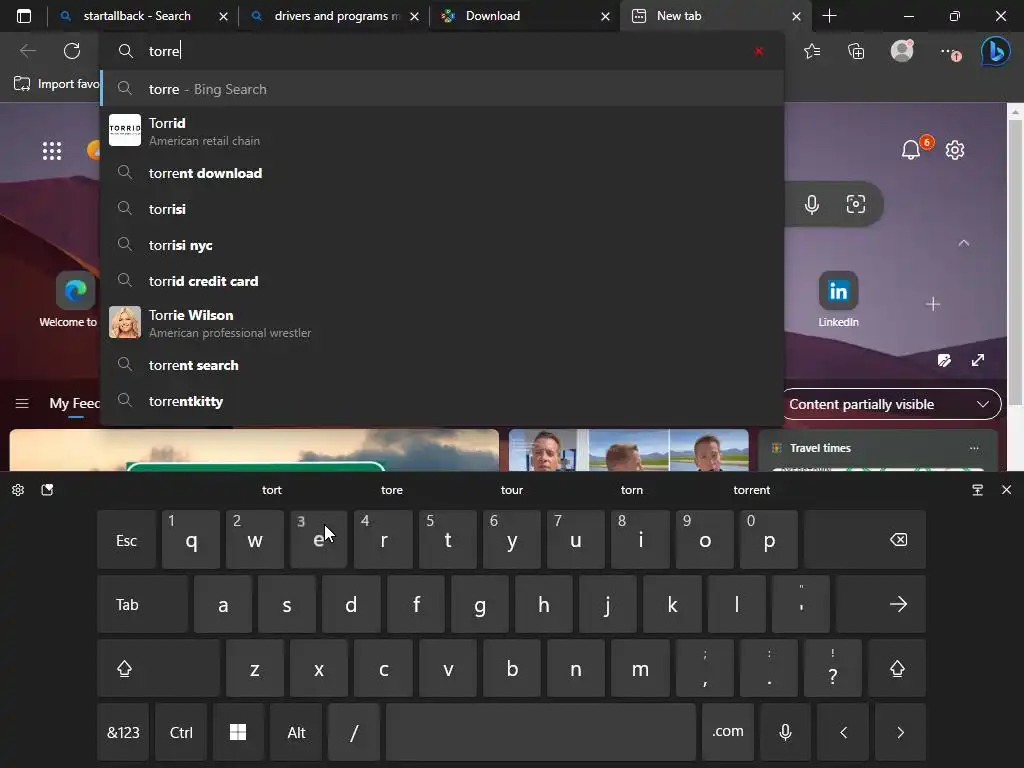Image resolution: width=1024 pixels, height=768 pixels.
Task: Tap the Windows logo key
Action: 238,732
